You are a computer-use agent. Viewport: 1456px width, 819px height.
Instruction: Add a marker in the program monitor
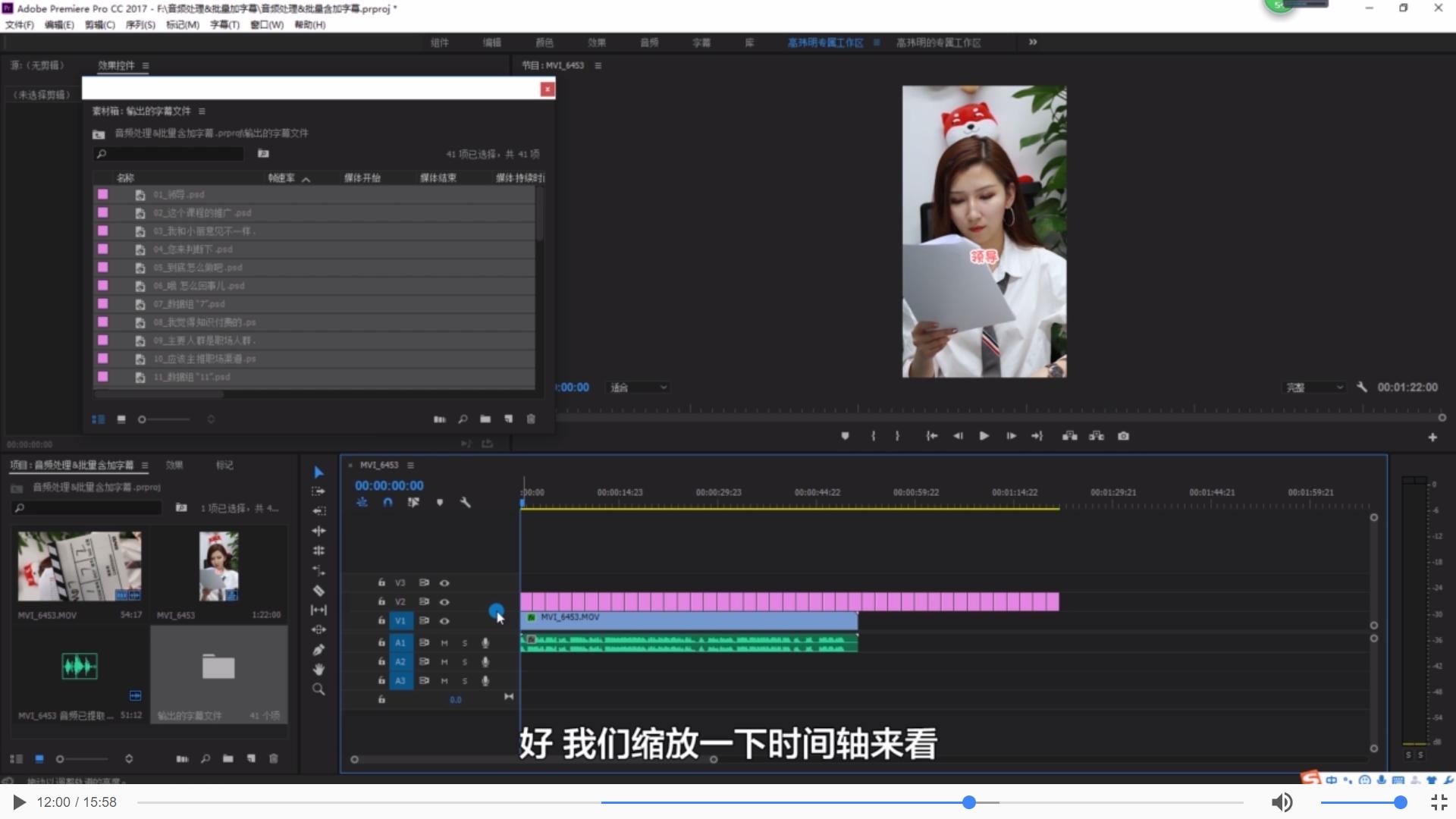[846, 436]
